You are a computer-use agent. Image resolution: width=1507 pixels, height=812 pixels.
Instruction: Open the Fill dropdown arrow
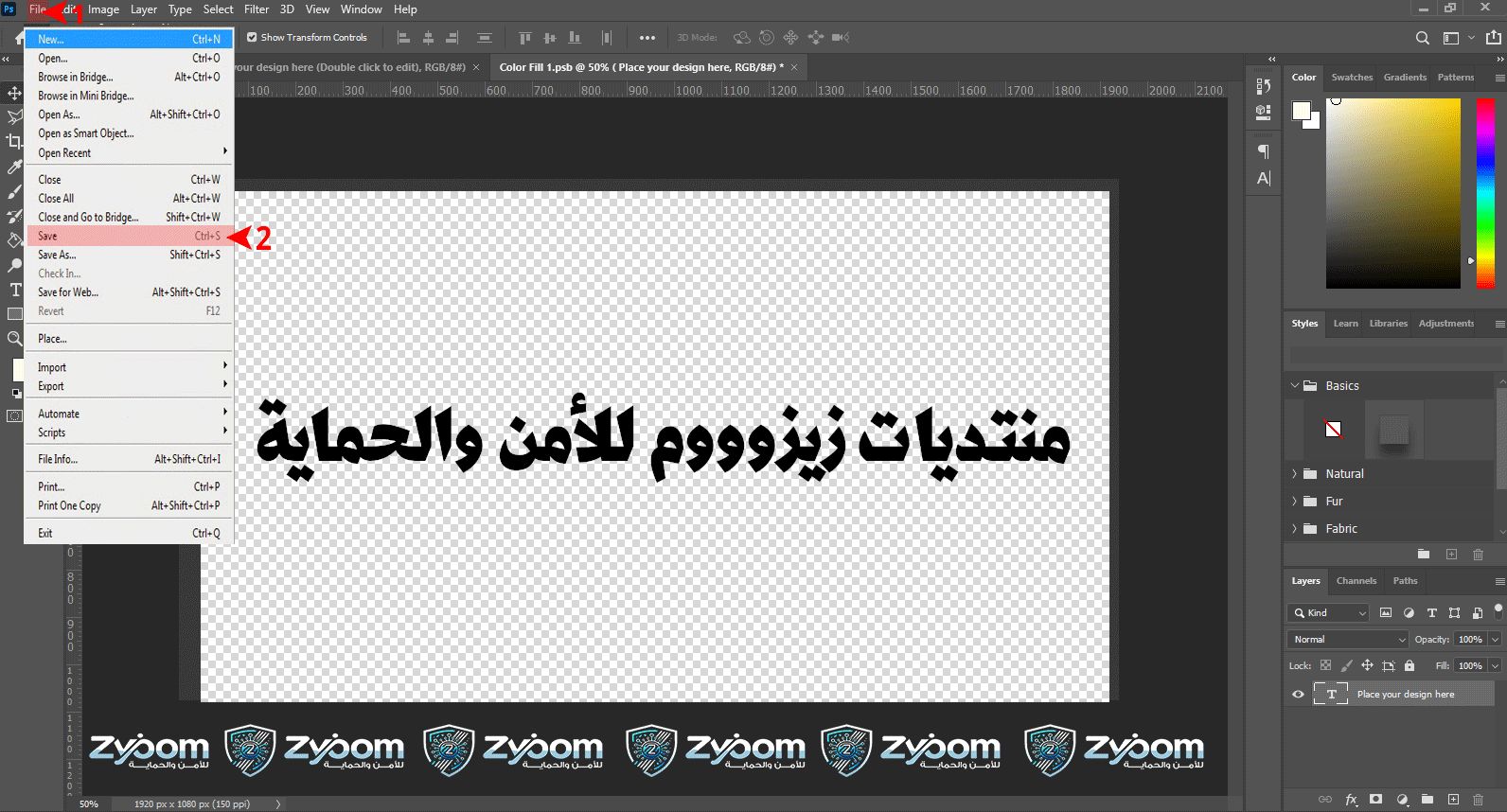pyautogui.click(x=1496, y=666)
